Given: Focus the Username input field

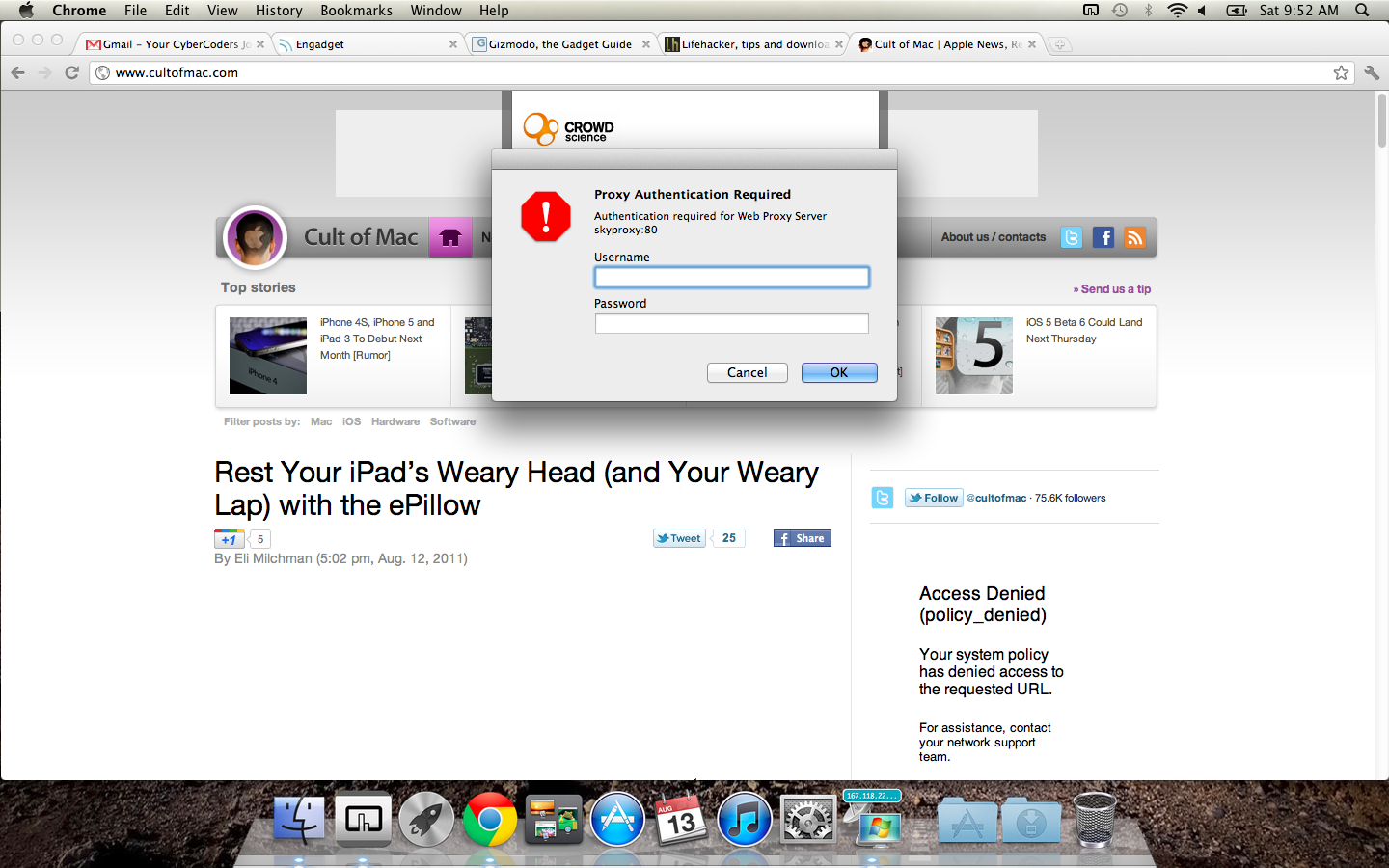Looking at the screenshot, I should (x=732, y=278).
